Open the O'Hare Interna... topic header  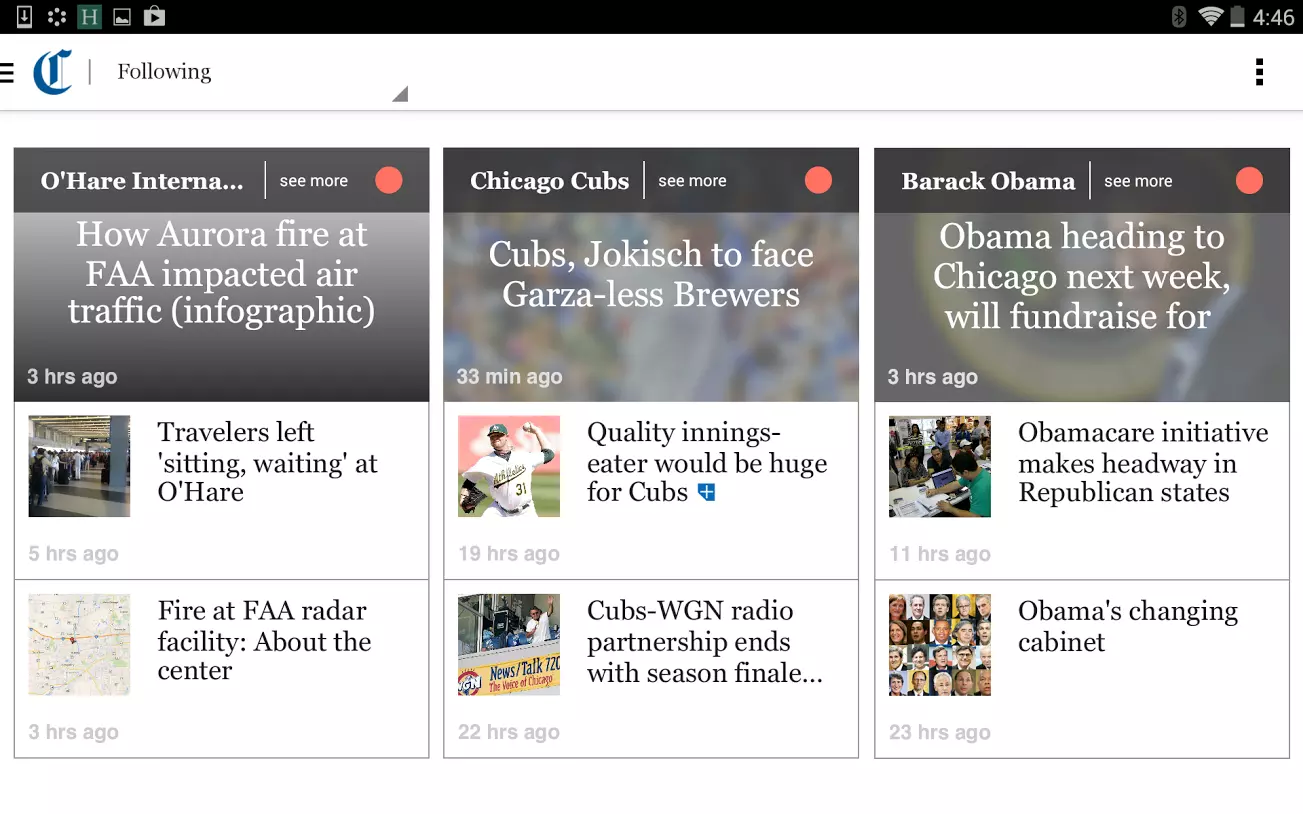(x=142, y=181)
